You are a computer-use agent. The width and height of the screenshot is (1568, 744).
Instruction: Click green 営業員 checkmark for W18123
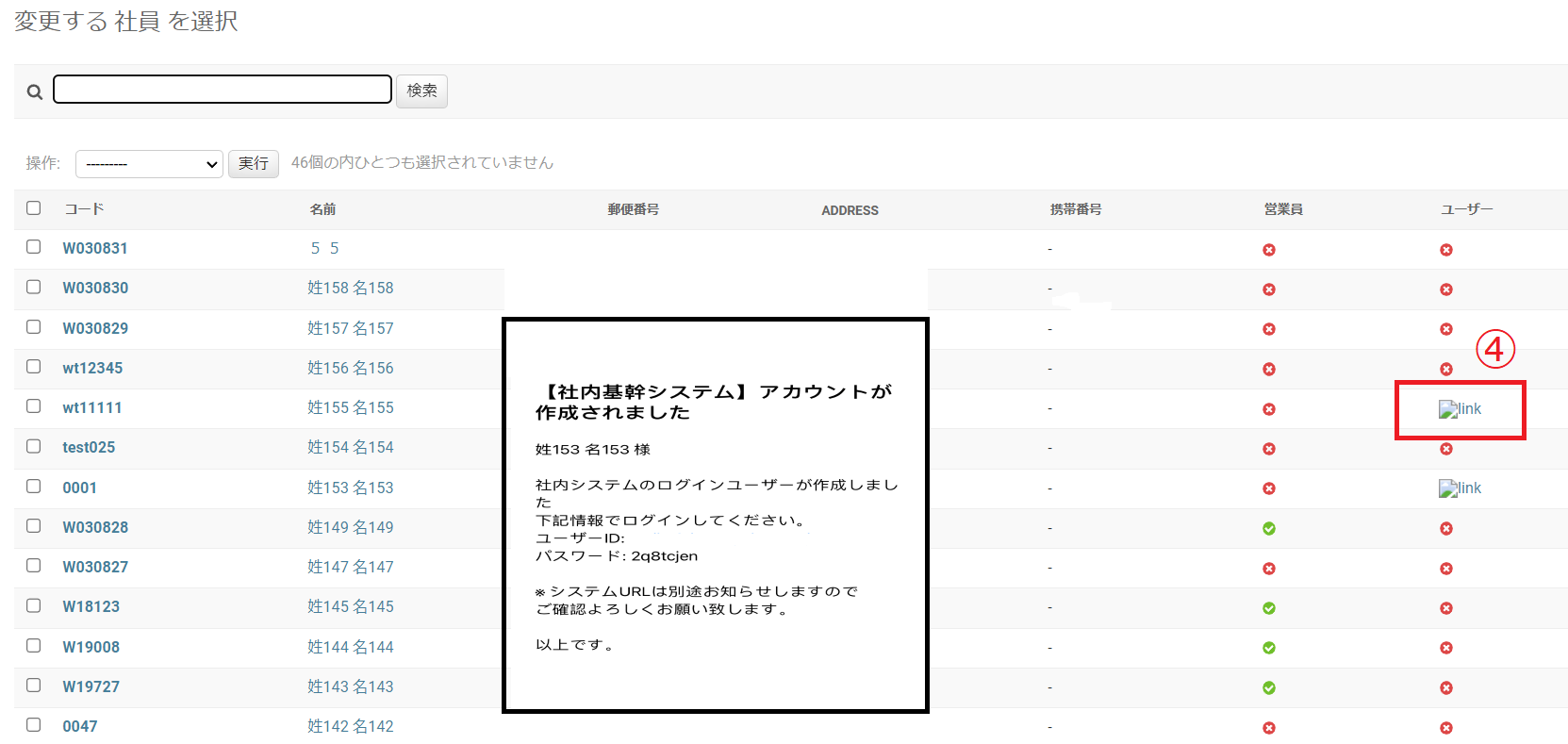1269,608
